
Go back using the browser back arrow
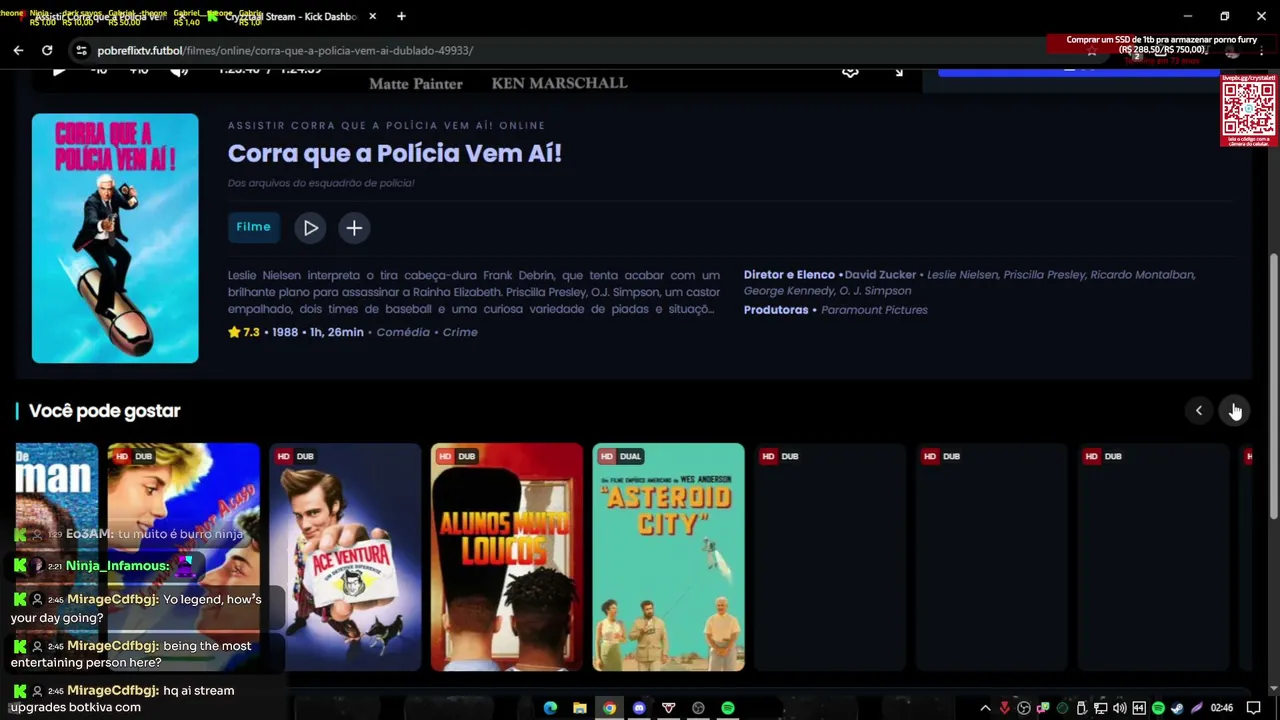coord(18,50)
